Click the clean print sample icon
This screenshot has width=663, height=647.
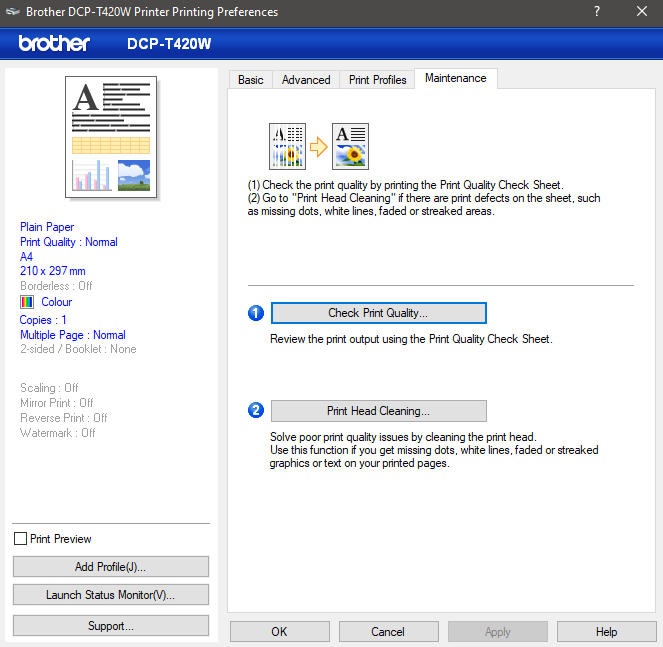(x=351, y=146)
